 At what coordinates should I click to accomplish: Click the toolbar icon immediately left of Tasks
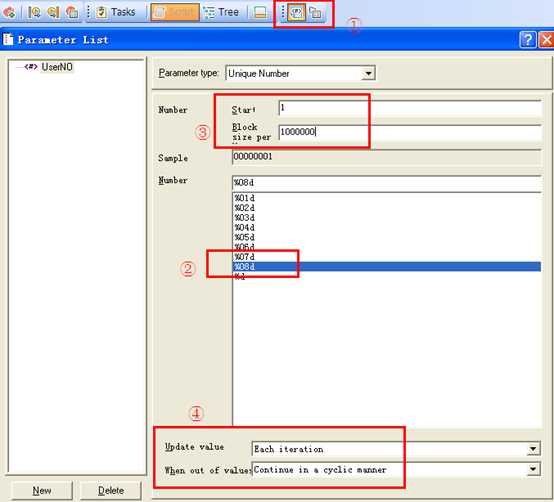pyautogui.click(x=72, y=12)
